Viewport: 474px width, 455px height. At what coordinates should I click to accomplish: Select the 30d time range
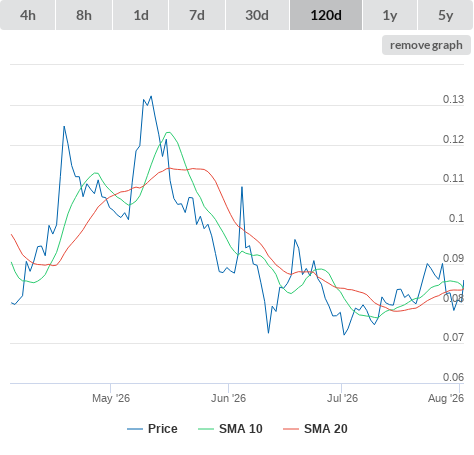[x=257, y=15]
